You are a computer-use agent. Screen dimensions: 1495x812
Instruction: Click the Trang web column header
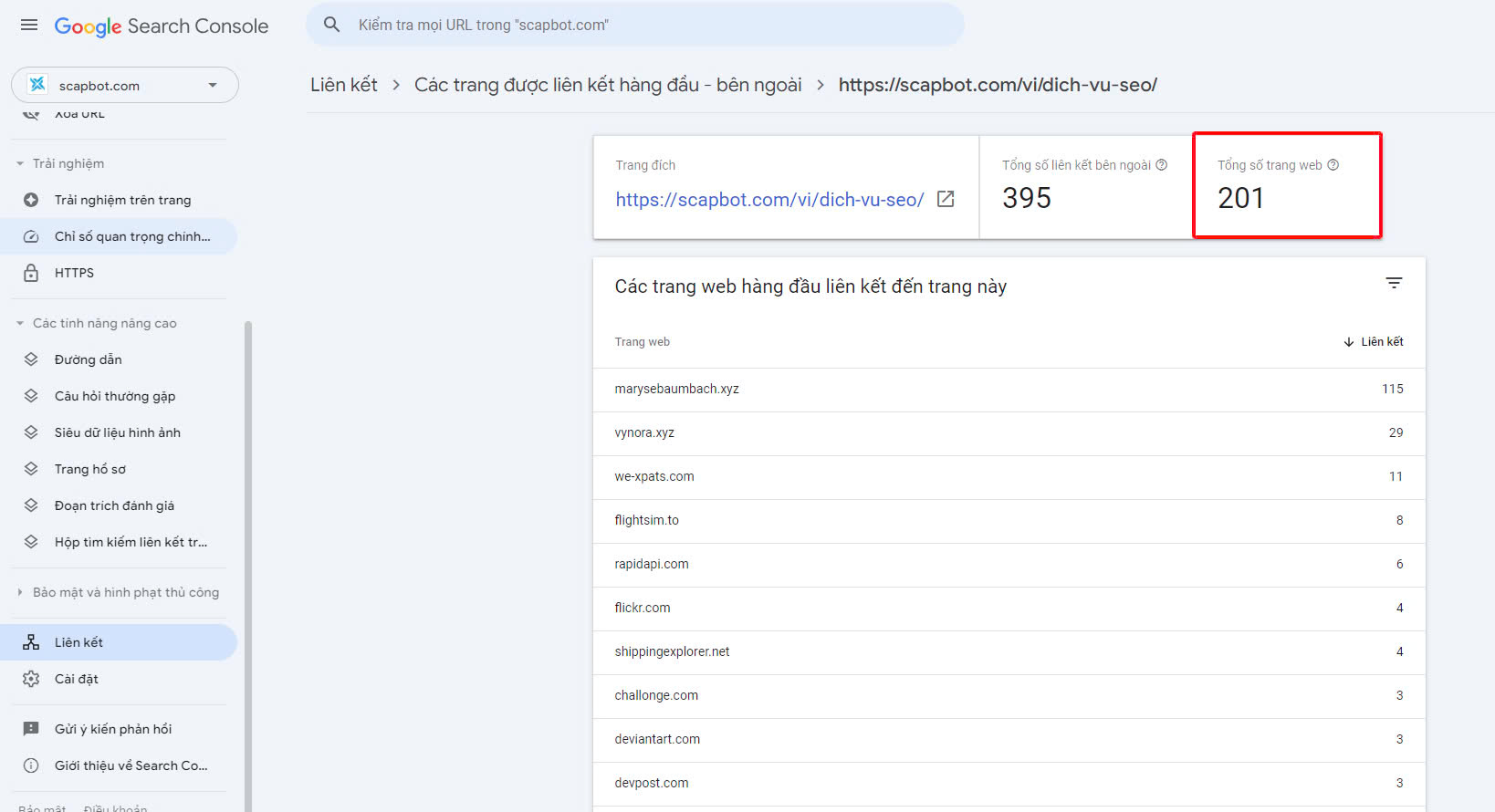pyautogui.click(x=643, y=342)
